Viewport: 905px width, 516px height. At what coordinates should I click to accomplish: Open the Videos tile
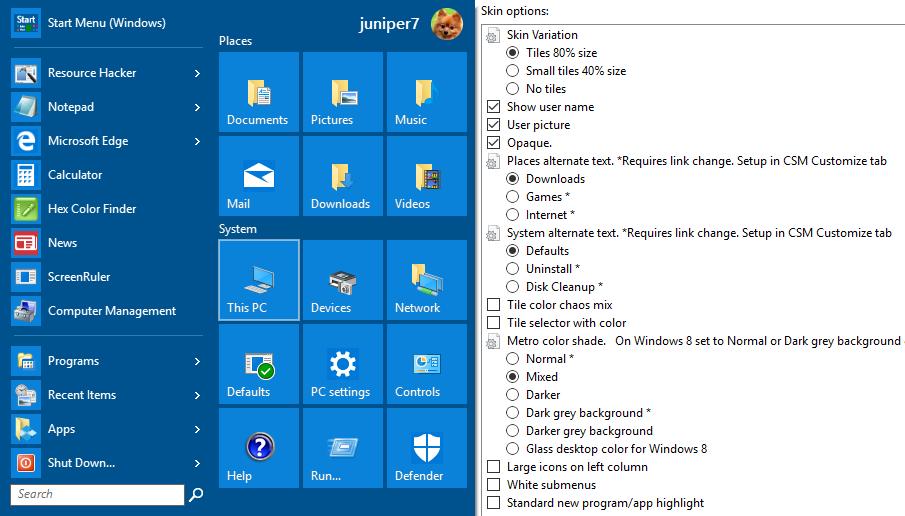pyautogui.click(x=427, y=176)
